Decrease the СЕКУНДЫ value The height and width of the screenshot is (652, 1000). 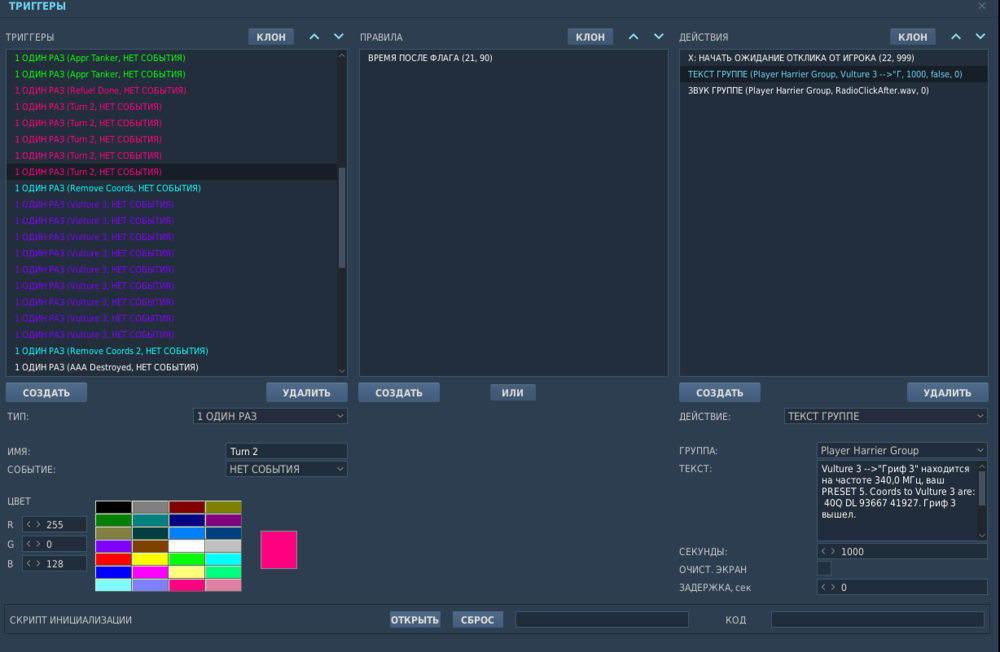point(823,551)
